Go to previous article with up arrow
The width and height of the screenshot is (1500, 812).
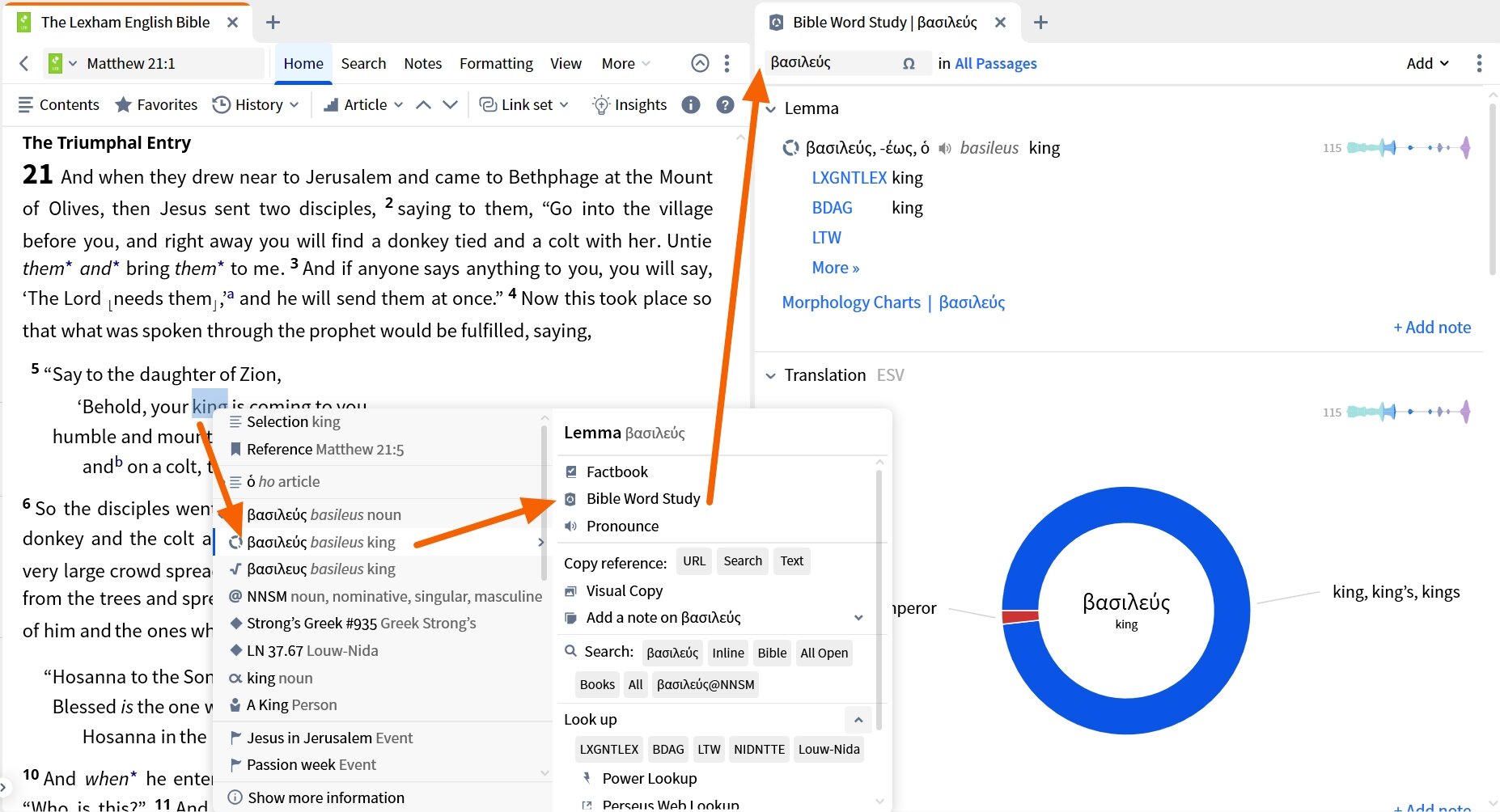point(423,104)
